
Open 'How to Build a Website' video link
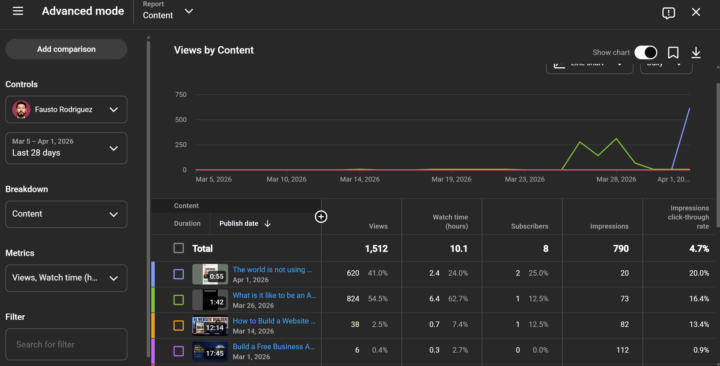[x=274, y=321]
